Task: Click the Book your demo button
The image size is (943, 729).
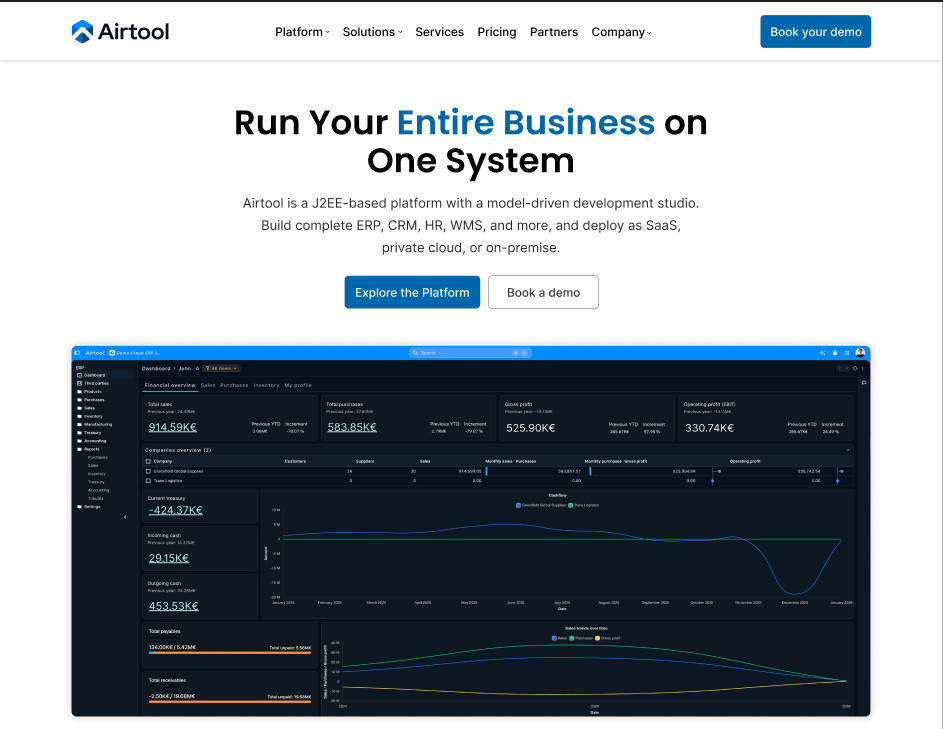Action: (816, 31)
